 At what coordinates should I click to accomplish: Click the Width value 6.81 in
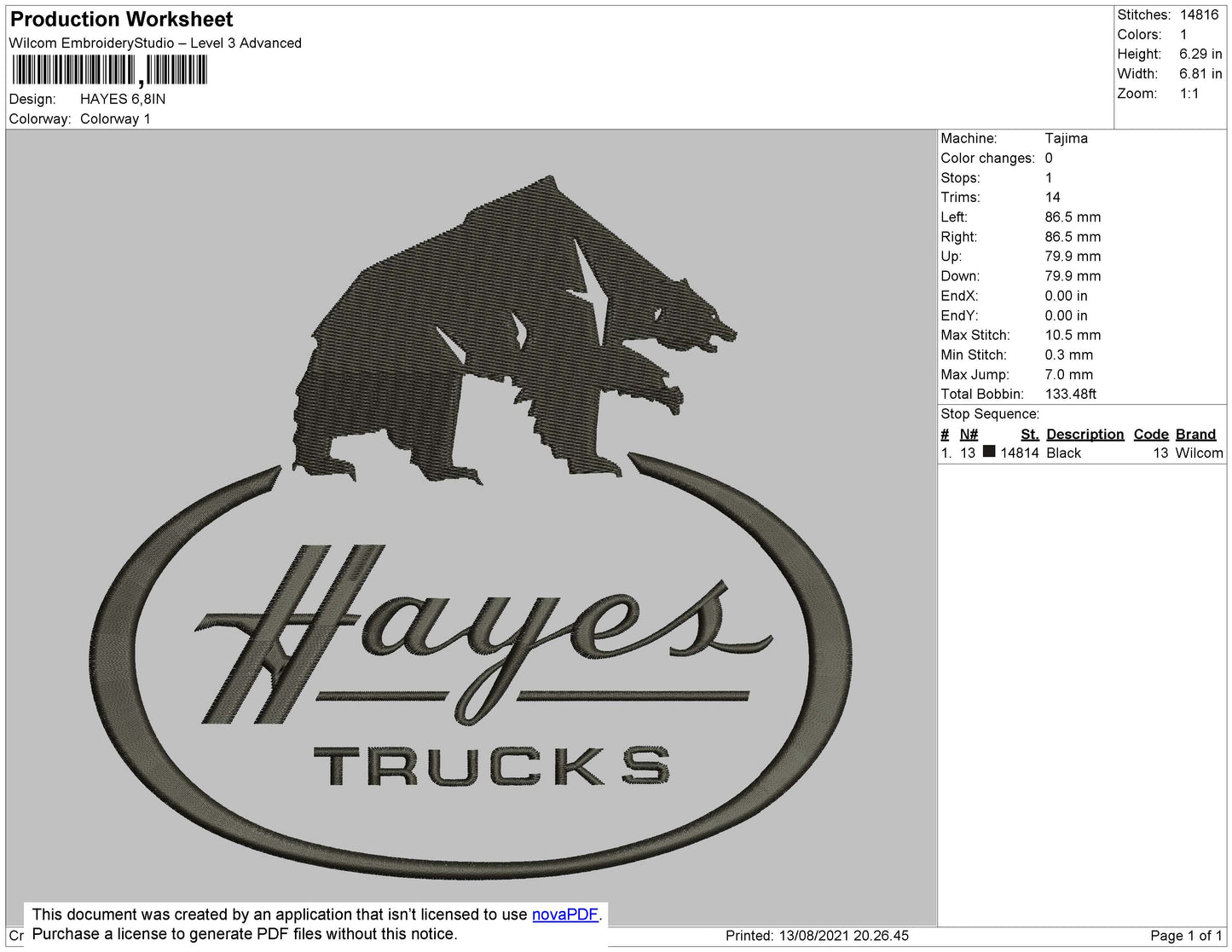1200,73
